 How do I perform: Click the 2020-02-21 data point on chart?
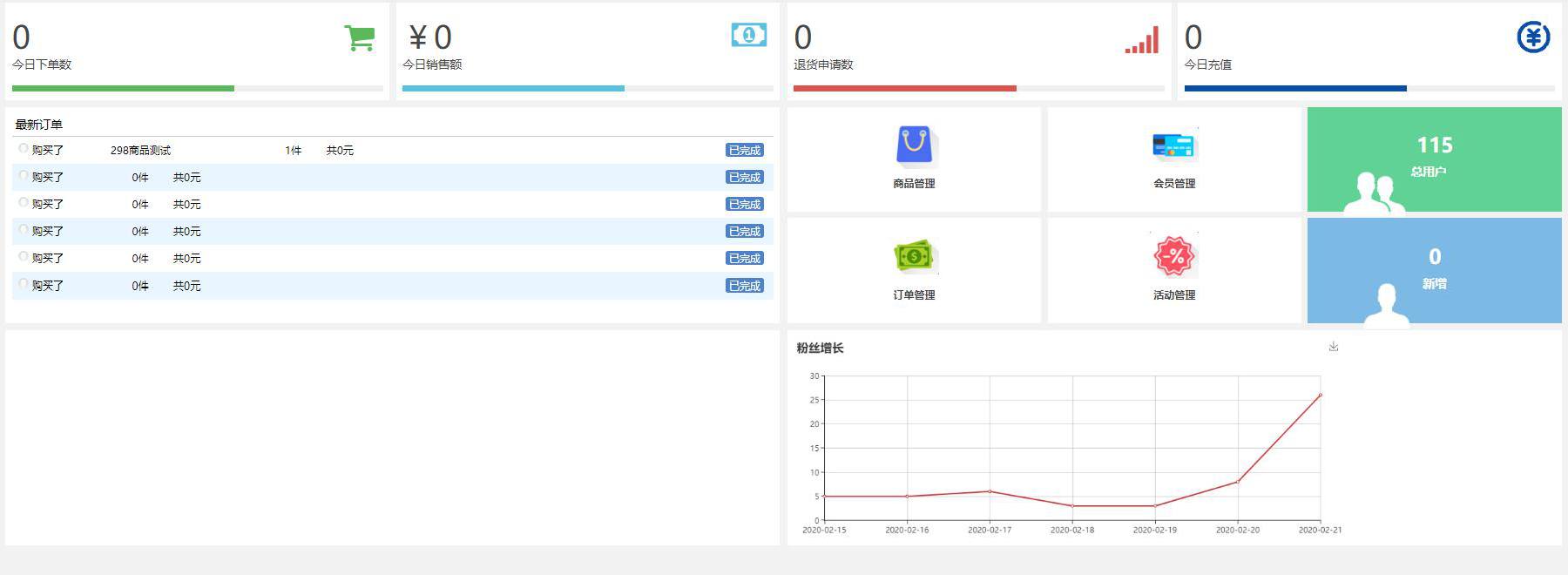coord(1320,396)
